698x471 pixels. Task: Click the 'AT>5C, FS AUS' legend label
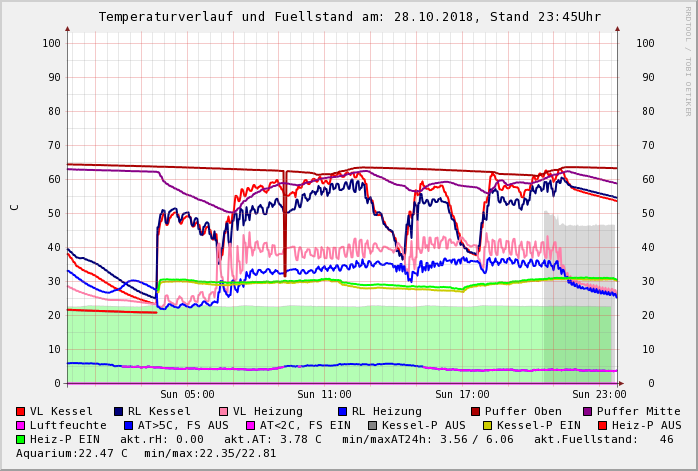183,425
